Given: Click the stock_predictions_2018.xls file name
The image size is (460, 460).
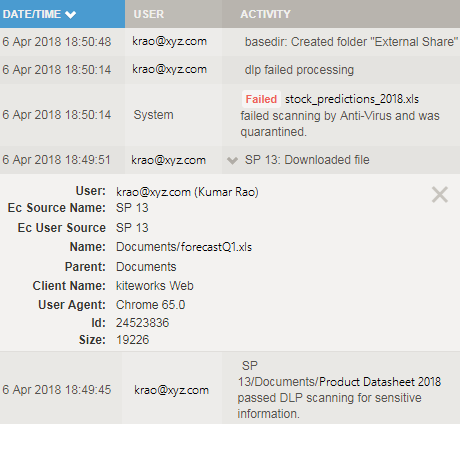Looking at the screenshot, I should click(352, 99).
